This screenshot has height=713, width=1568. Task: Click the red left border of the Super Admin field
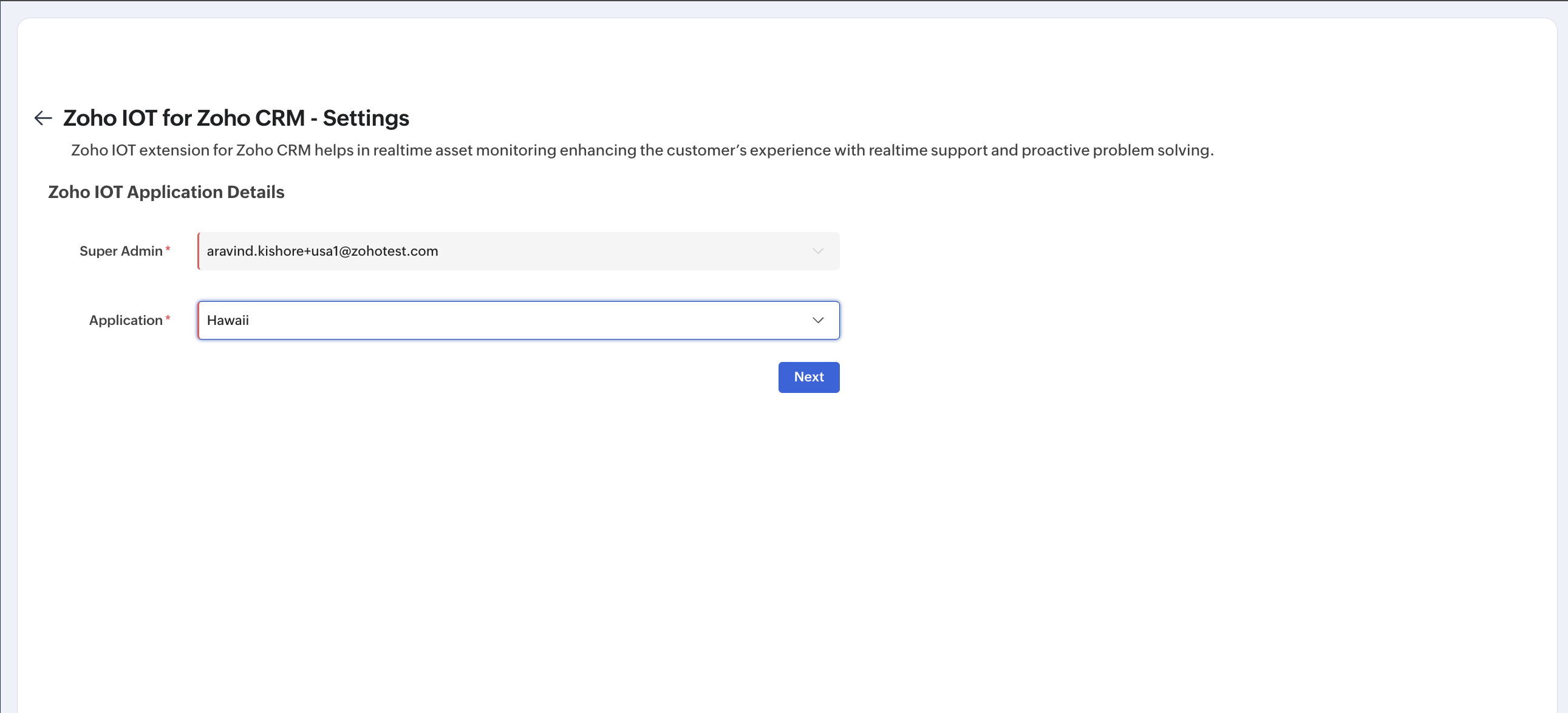point(199,251)
